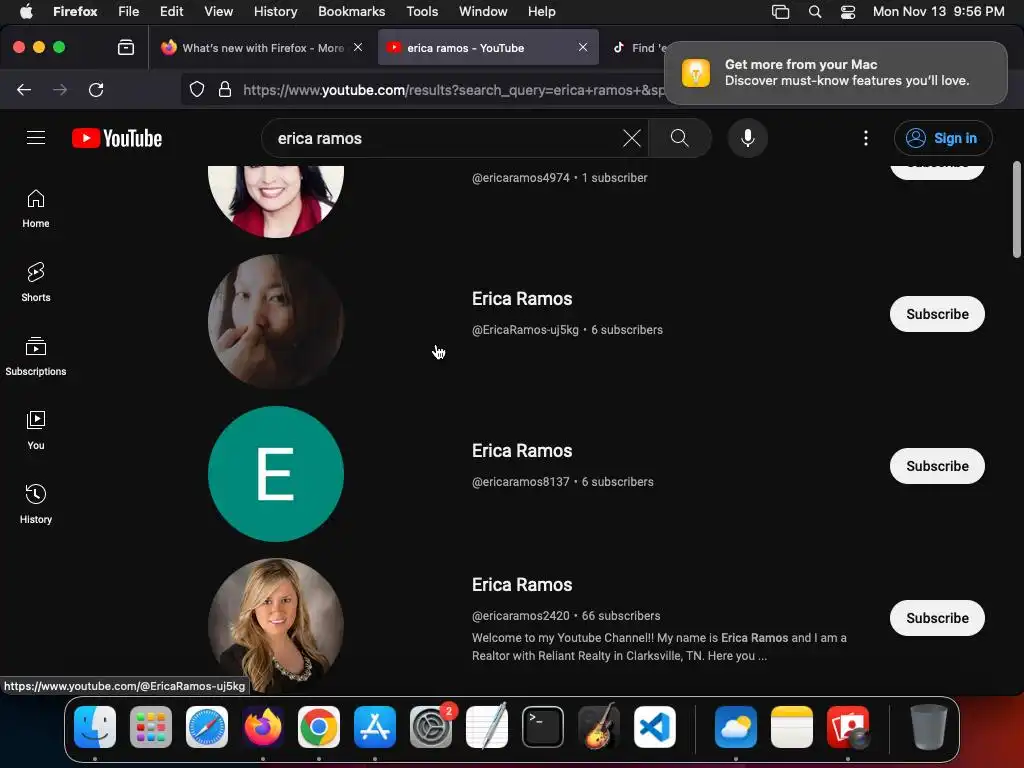This screenshot has height=768, width=1024.
Task: Open GarageBand from the Dock
Action: click(598, 725)
